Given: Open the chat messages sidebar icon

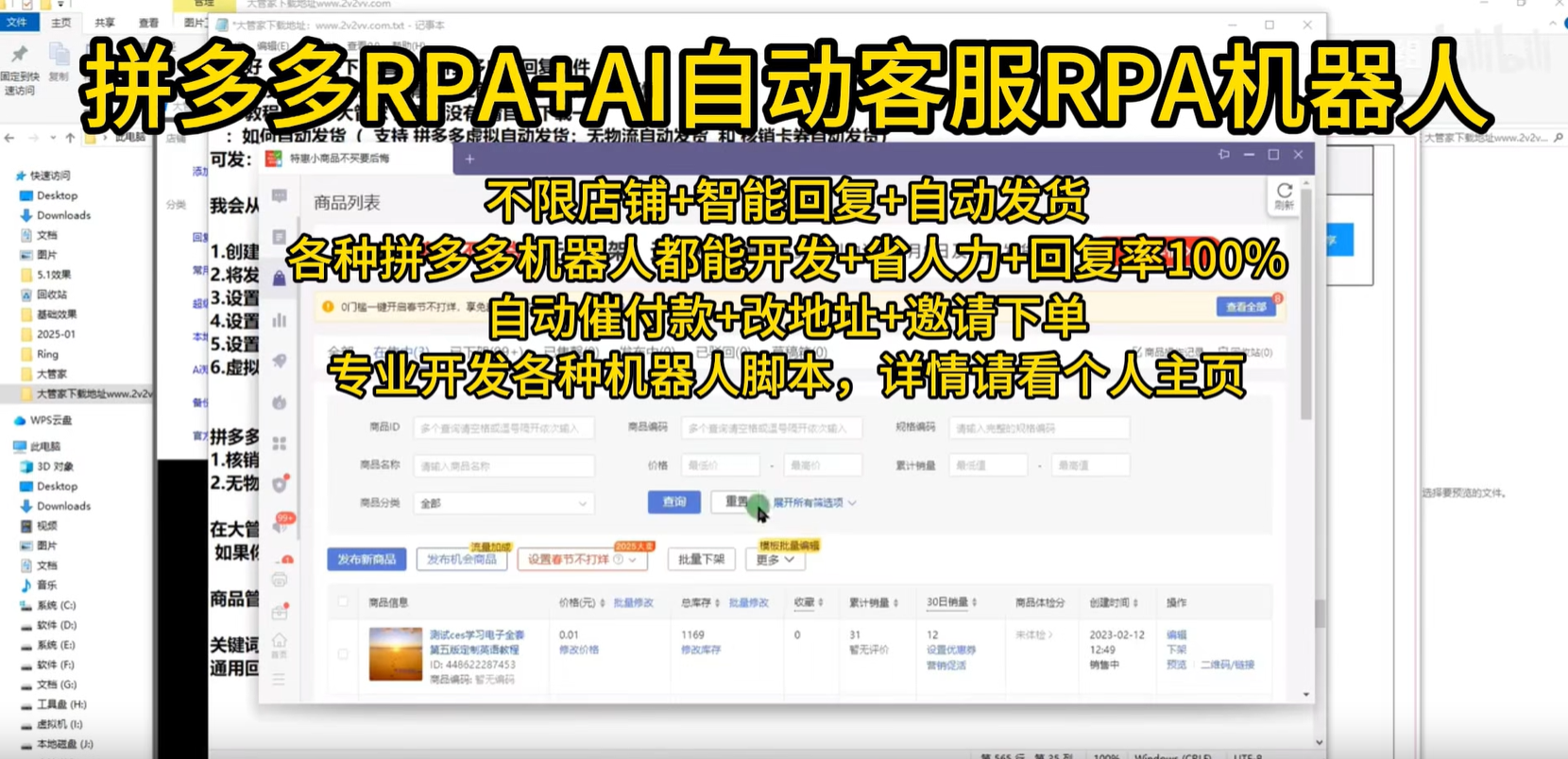Looking at the screenshot, I should click(x=280, y=195).
